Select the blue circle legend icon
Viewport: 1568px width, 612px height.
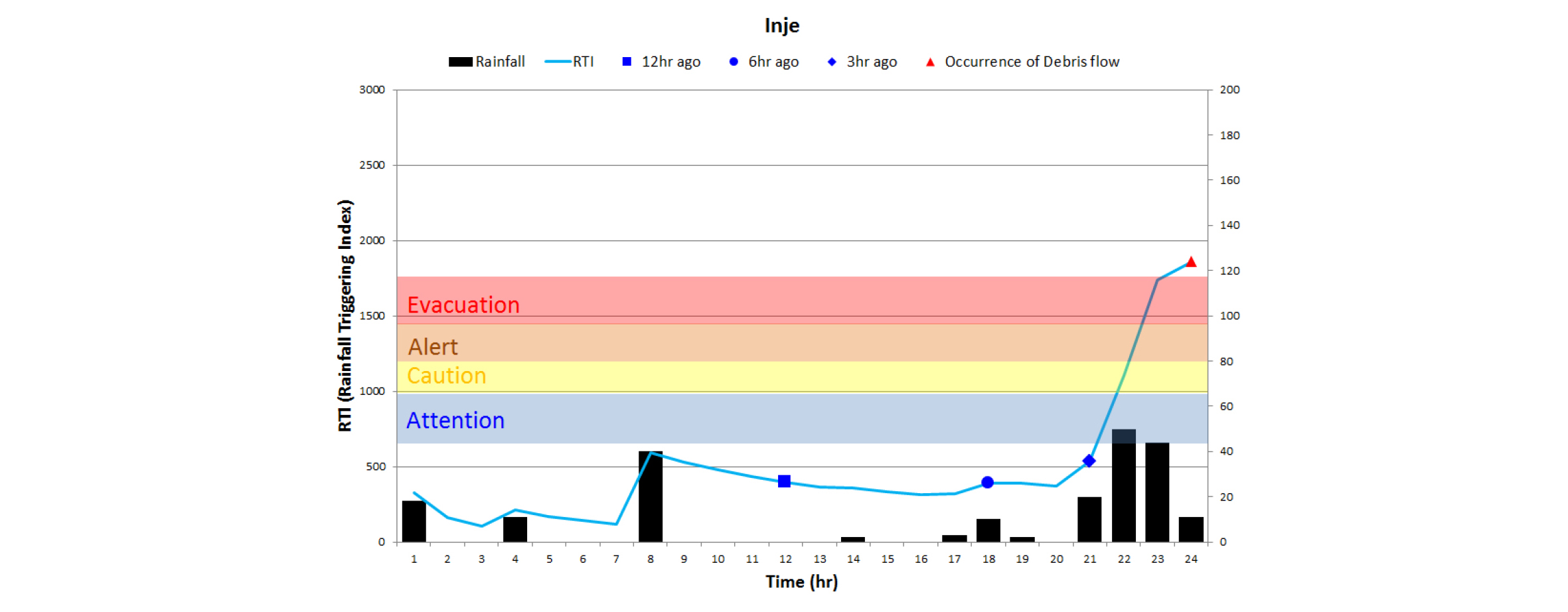coord(733,62)
